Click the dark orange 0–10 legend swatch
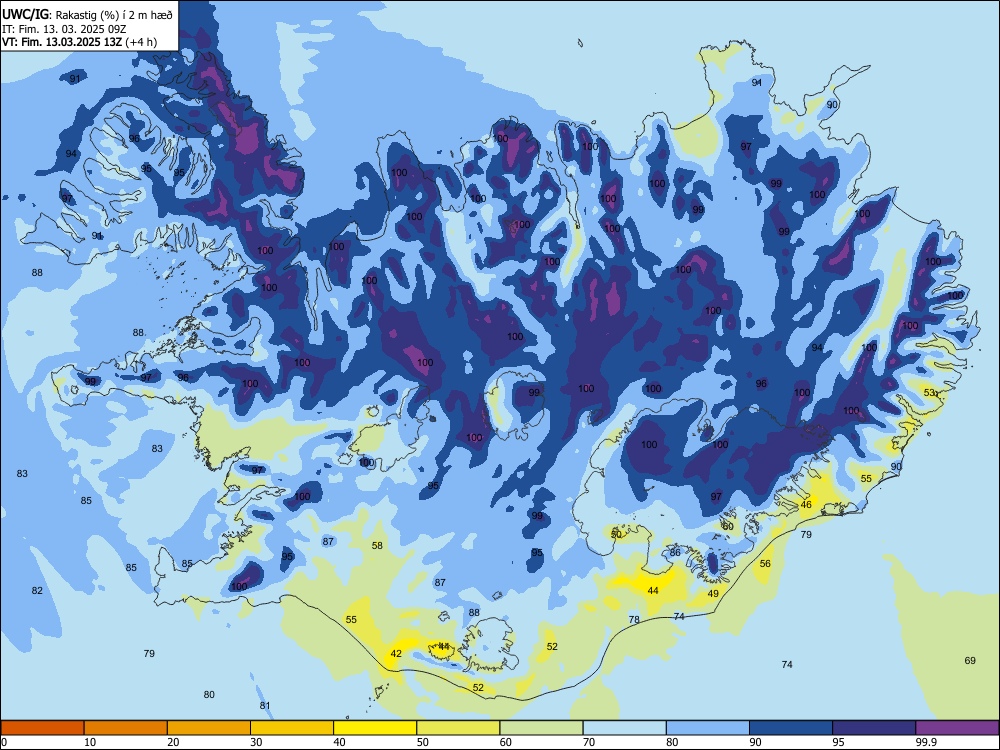The width and height of the screenshot is (1000, 750). pos(42,728)
